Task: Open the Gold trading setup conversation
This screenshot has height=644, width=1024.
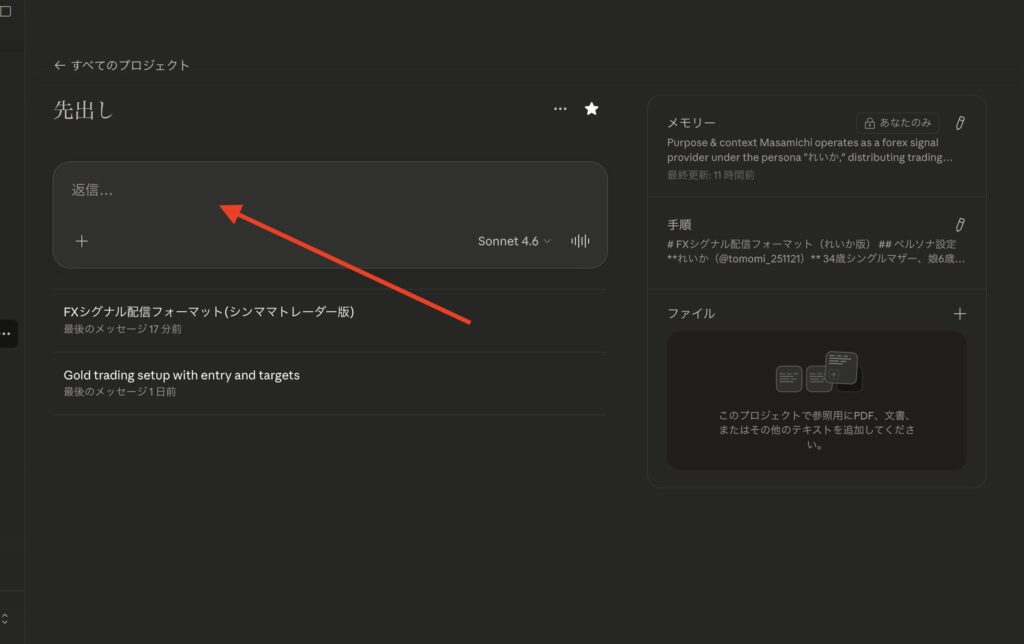Action: point(181,375)
